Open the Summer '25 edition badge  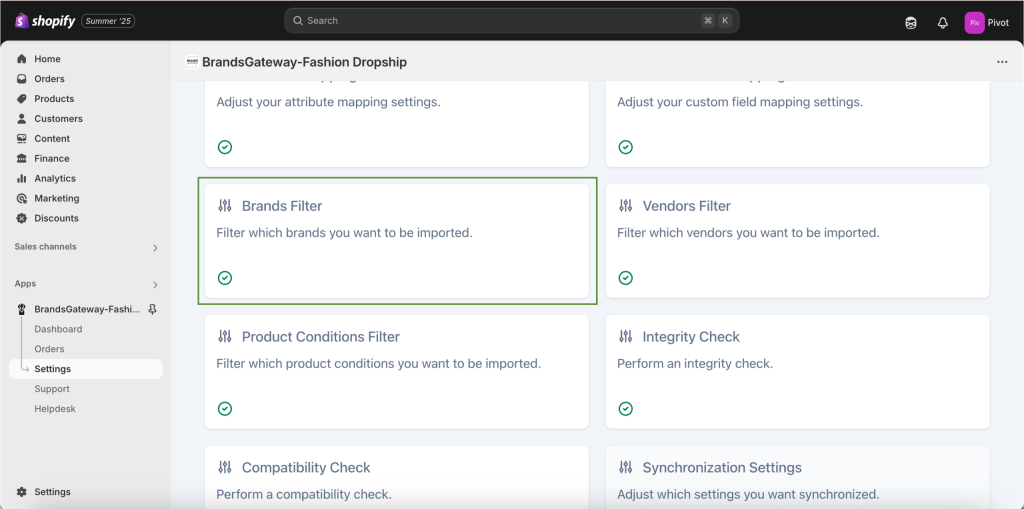[x=108, y=21]
